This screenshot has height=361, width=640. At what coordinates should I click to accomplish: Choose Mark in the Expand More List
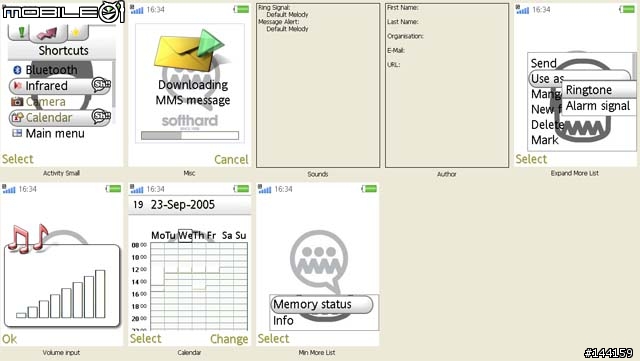pos(544,140)
